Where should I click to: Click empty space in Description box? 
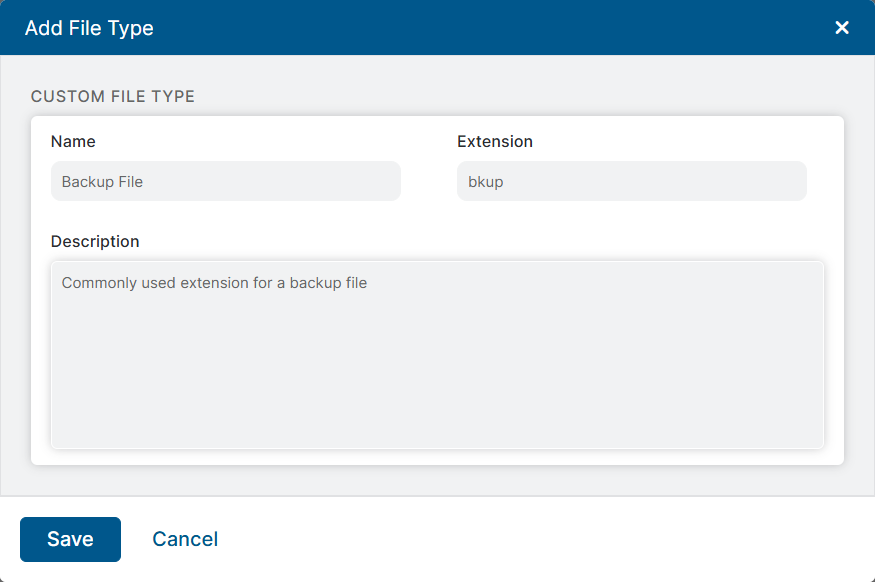[x=437, y=380]
